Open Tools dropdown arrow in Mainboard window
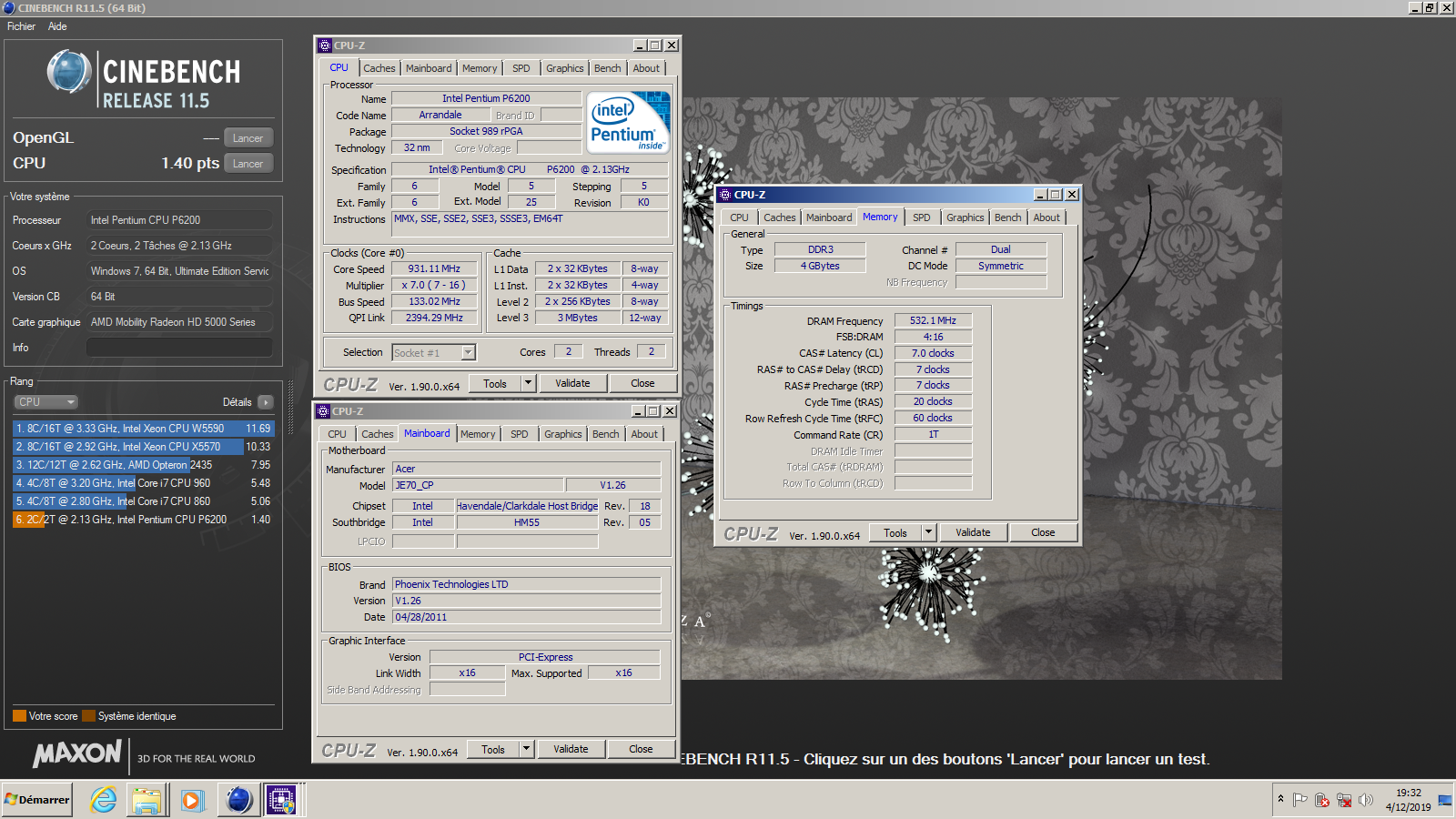 (x=526, y=749)
